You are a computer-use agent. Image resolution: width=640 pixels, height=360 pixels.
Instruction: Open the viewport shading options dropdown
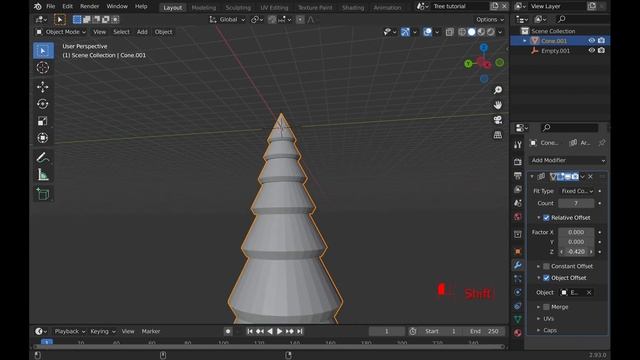click(x=501, y=32)
